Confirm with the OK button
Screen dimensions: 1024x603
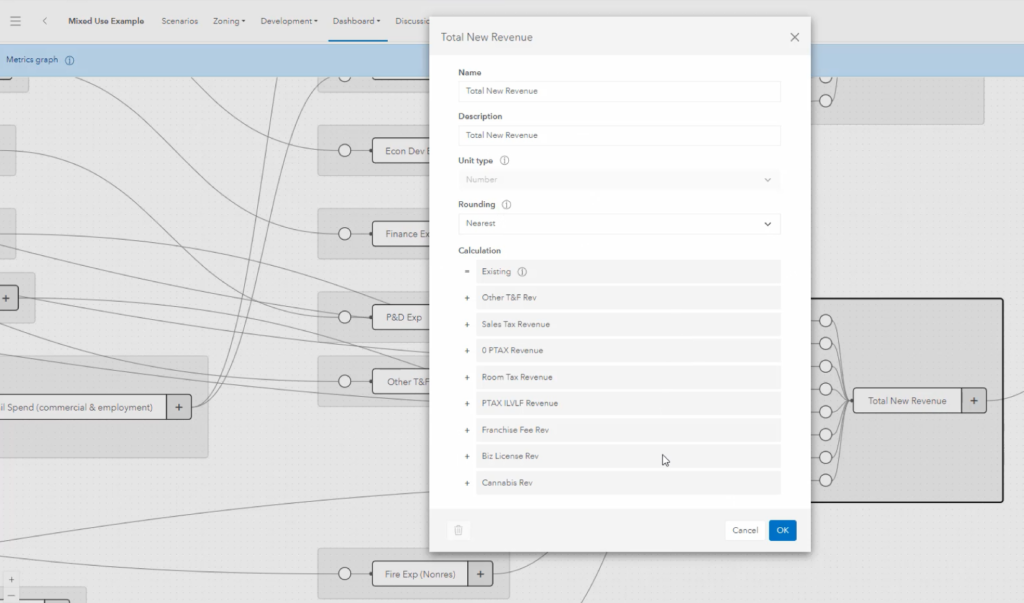tap(782, 530)
